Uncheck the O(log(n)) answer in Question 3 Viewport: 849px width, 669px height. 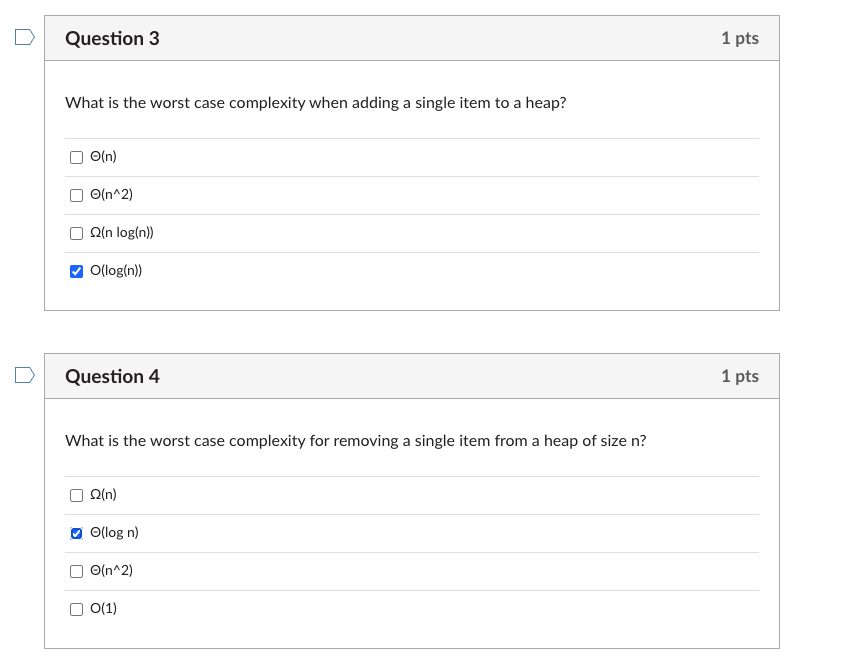tap(76, 271)
